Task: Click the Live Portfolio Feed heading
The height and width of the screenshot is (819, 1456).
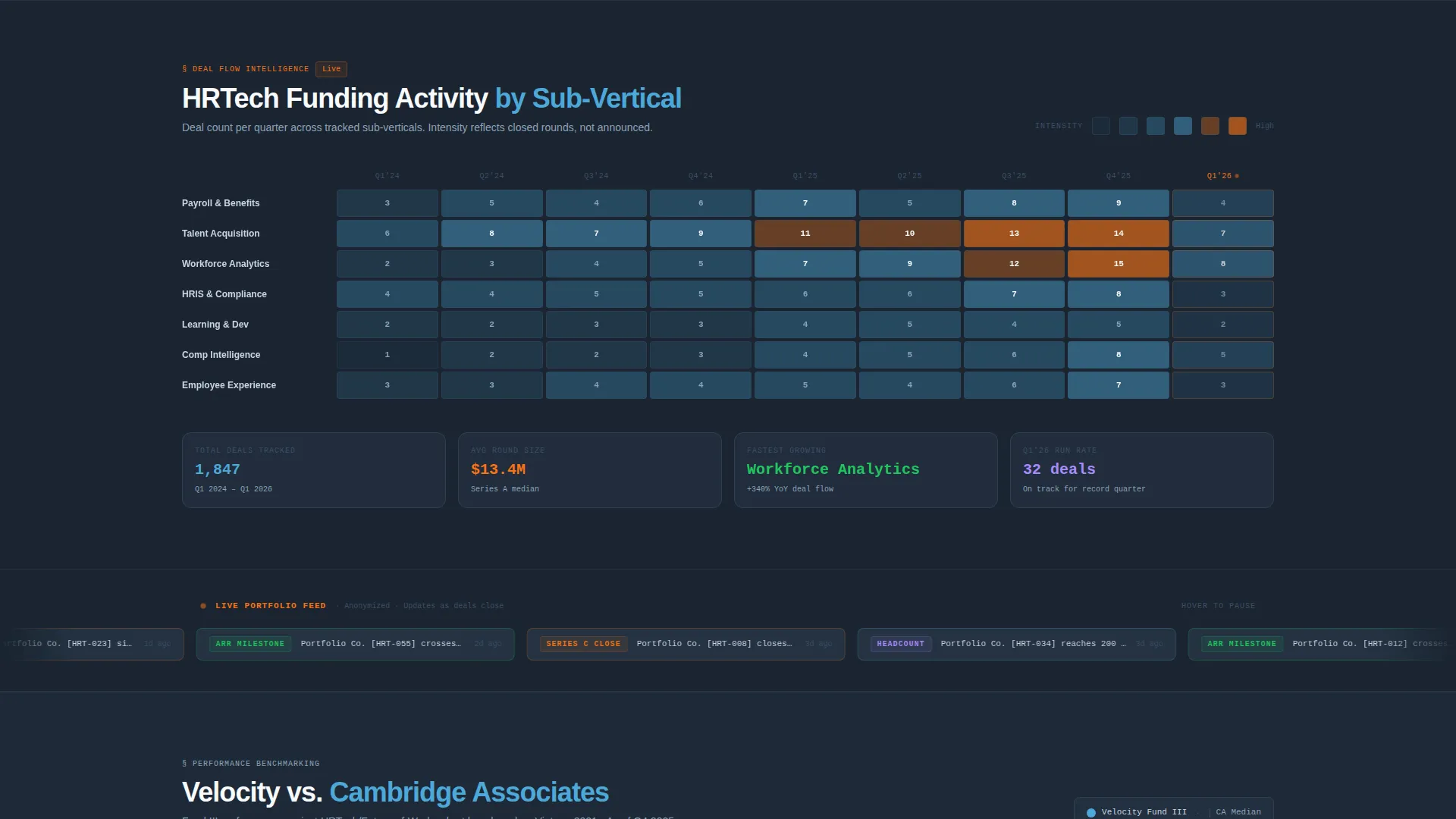Action: 271,606
